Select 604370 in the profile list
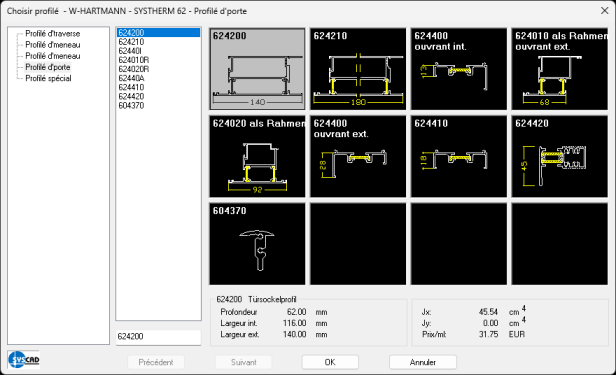The height and width of the screenshot is (375, 616). click(x=158, y=105)
